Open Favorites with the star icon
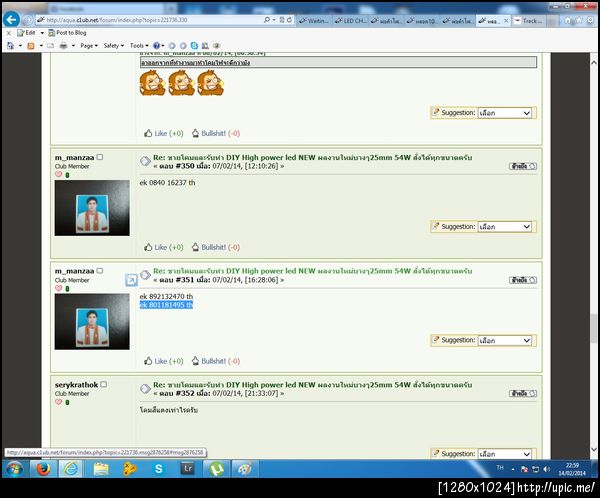 click(579, 20)
